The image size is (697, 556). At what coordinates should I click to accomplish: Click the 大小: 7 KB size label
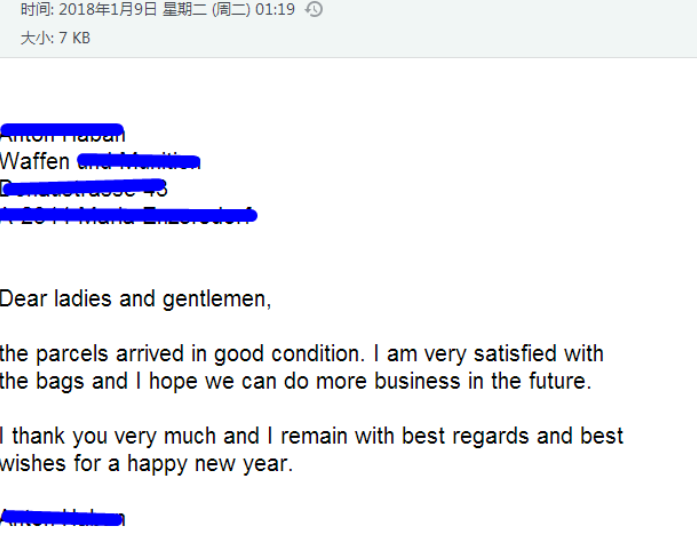tap(56, 38)
